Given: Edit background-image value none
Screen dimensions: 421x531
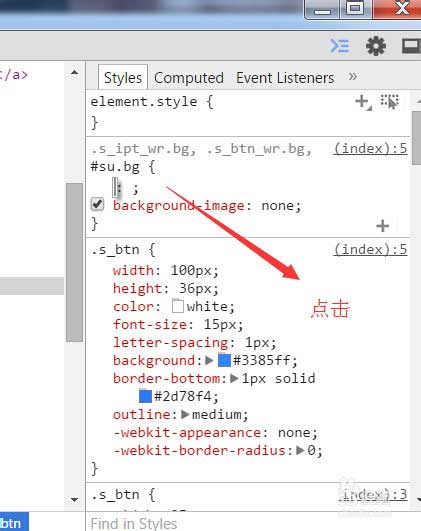Looking at the screenshot, I should pyautogui.click(x=277, y=206).
